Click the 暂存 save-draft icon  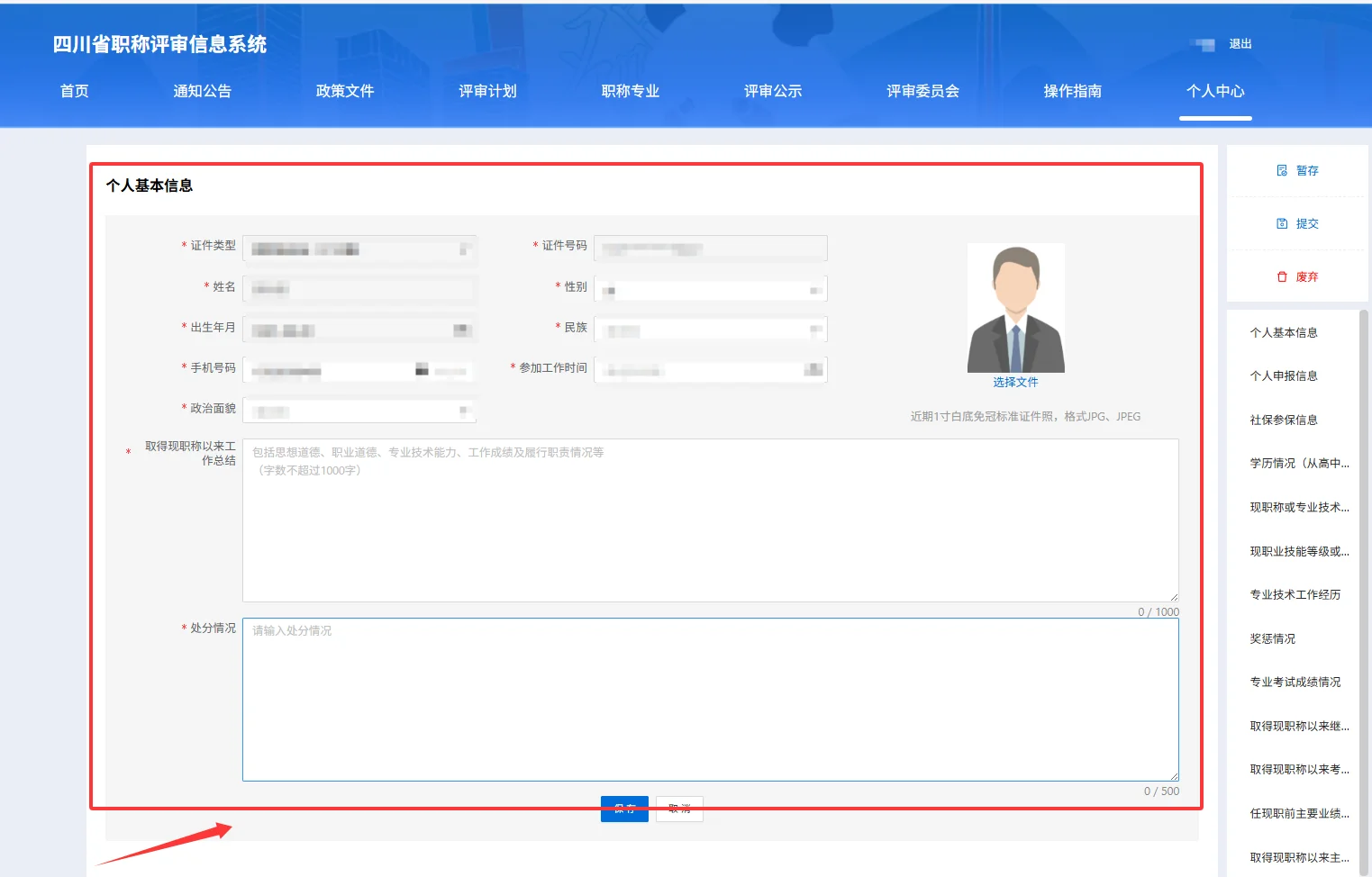(1284, 169)
